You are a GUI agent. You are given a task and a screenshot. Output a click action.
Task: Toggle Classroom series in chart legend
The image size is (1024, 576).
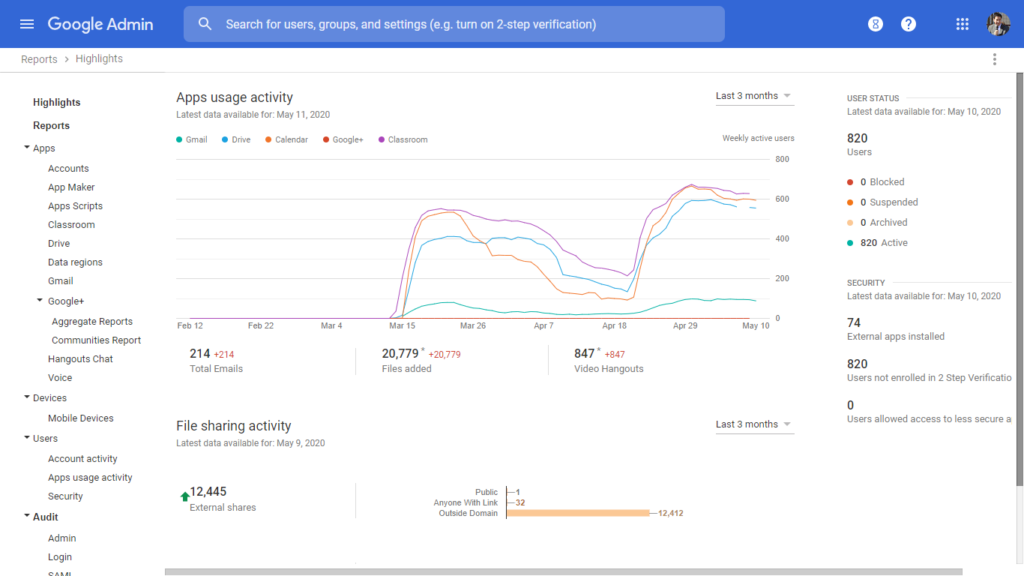click(x=403, y=140)
